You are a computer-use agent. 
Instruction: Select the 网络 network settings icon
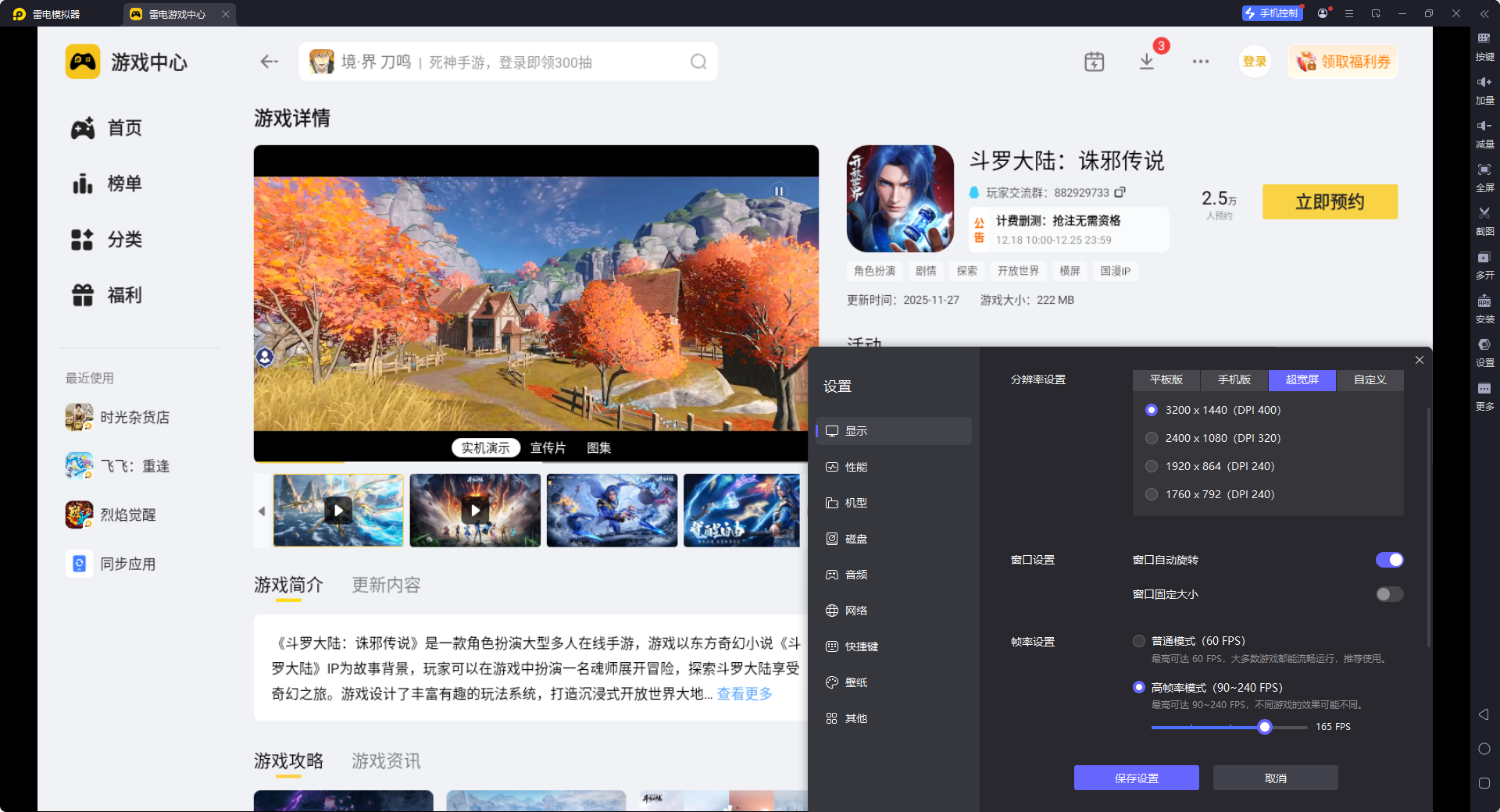pyautogui.click(x=855, y=610)
